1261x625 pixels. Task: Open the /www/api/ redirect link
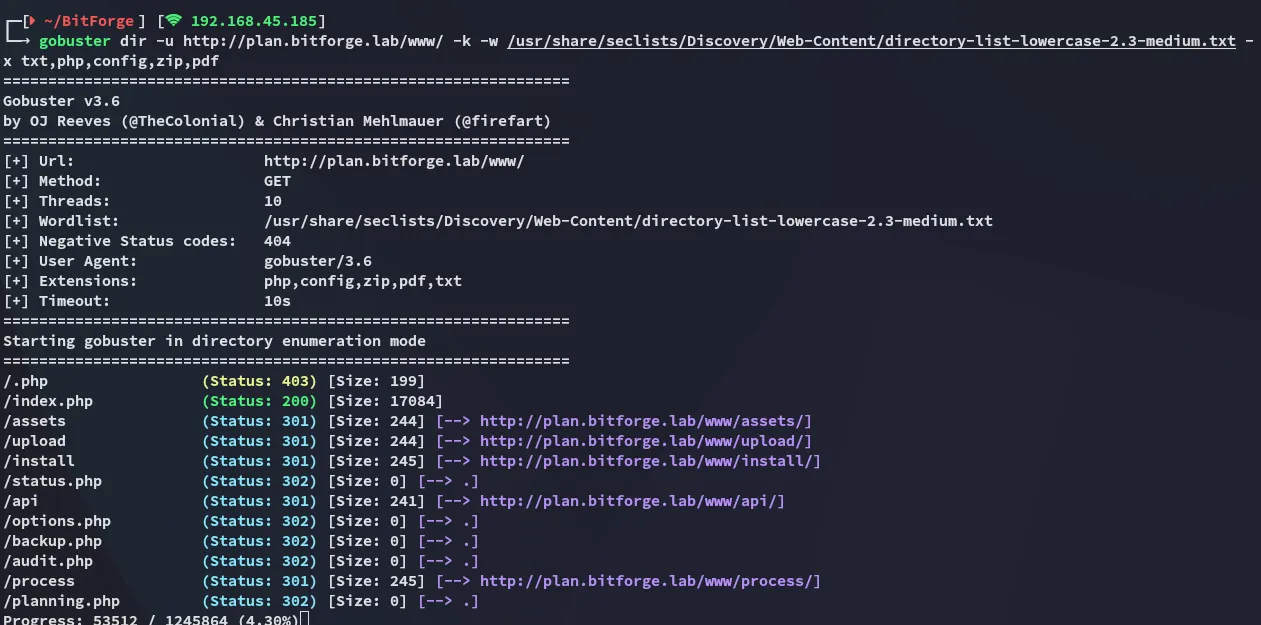[x=632, y=501]
